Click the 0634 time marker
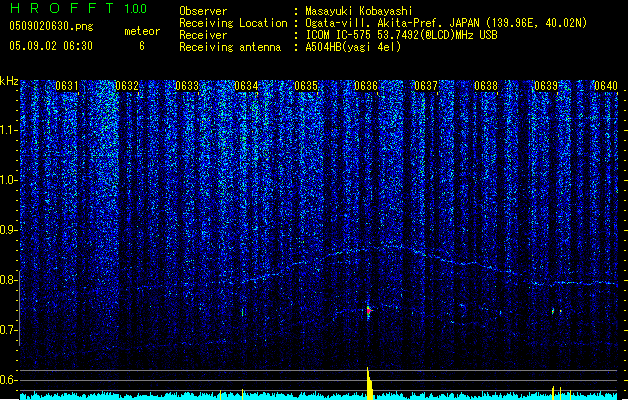This screenshot has width=629, height=400. [x=246, y=86]
